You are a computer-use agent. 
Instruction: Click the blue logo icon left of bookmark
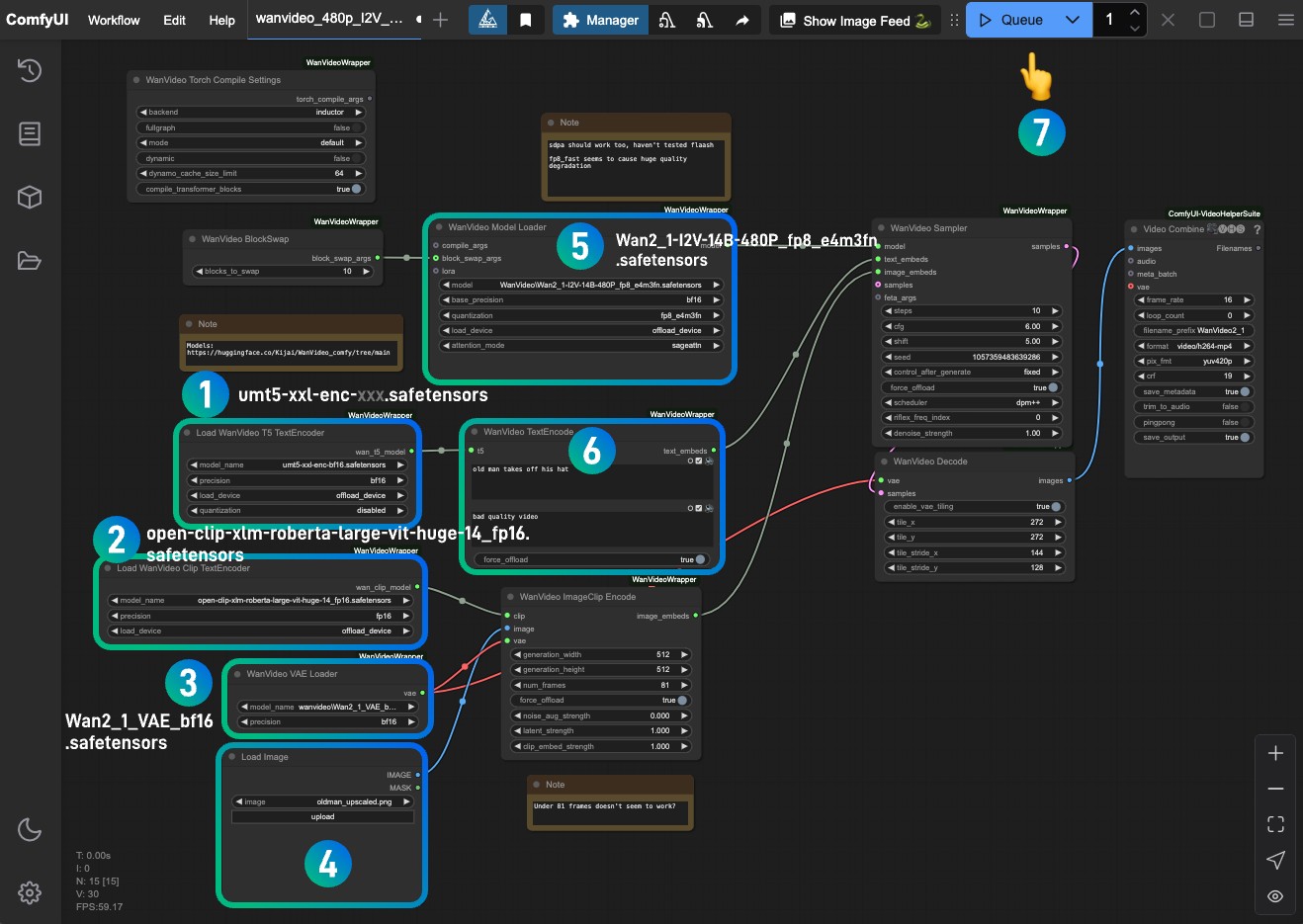pyautogui.click(x=488, y=20)
